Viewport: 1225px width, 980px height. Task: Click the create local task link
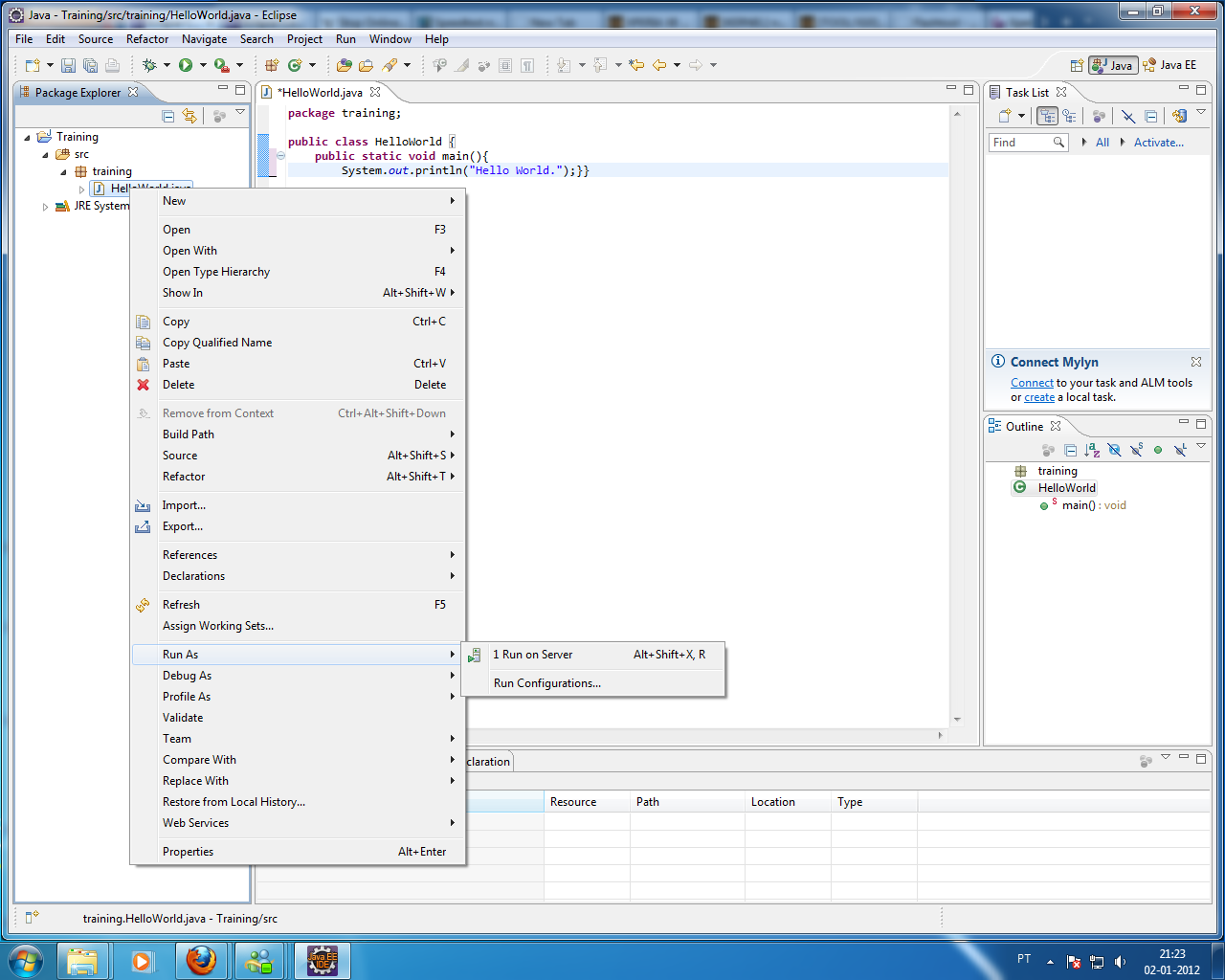(1039, 397)
